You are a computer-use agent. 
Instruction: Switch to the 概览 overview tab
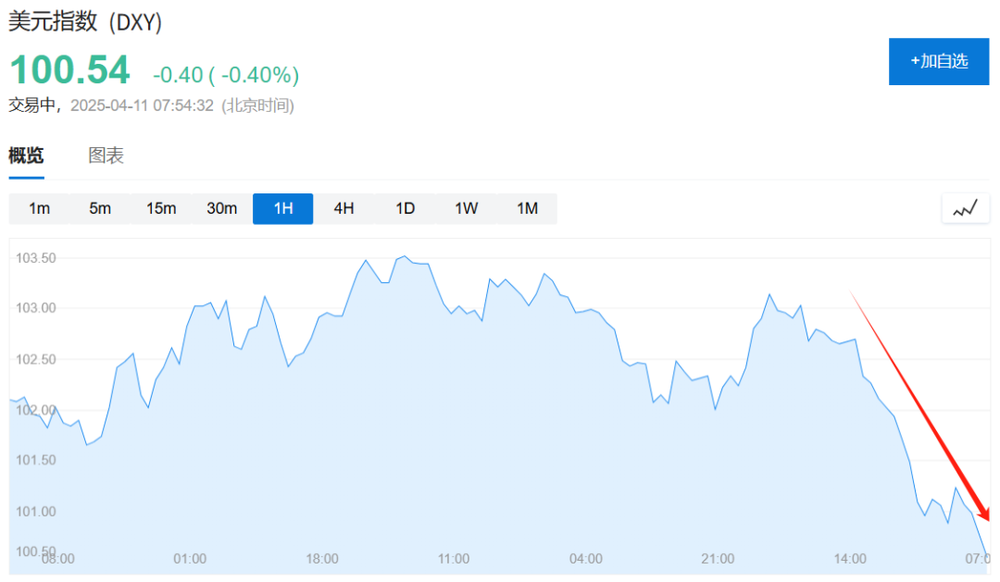click(x=27, y=156)
